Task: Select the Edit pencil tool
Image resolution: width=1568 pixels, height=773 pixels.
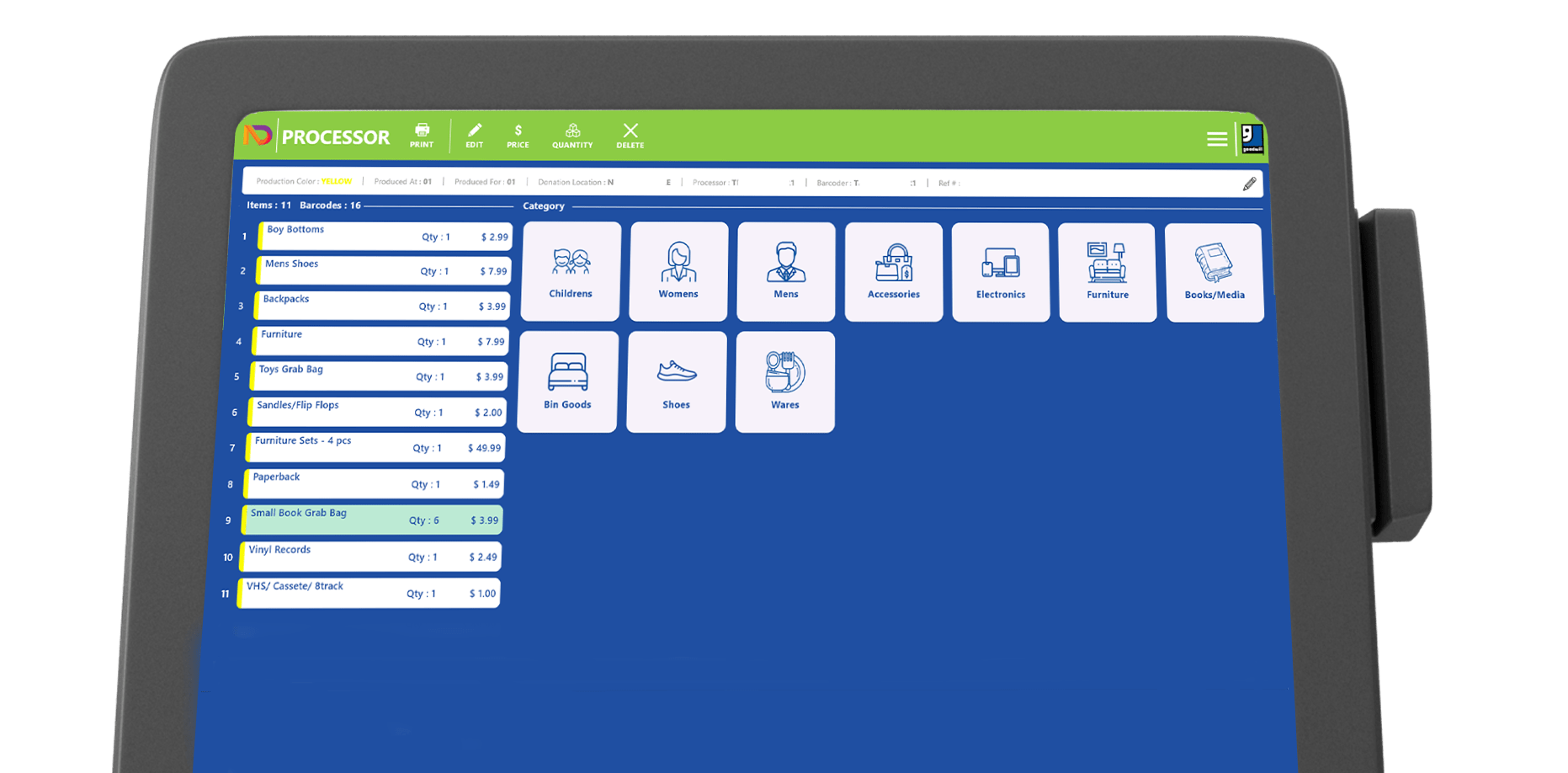Action: (475, 135)
